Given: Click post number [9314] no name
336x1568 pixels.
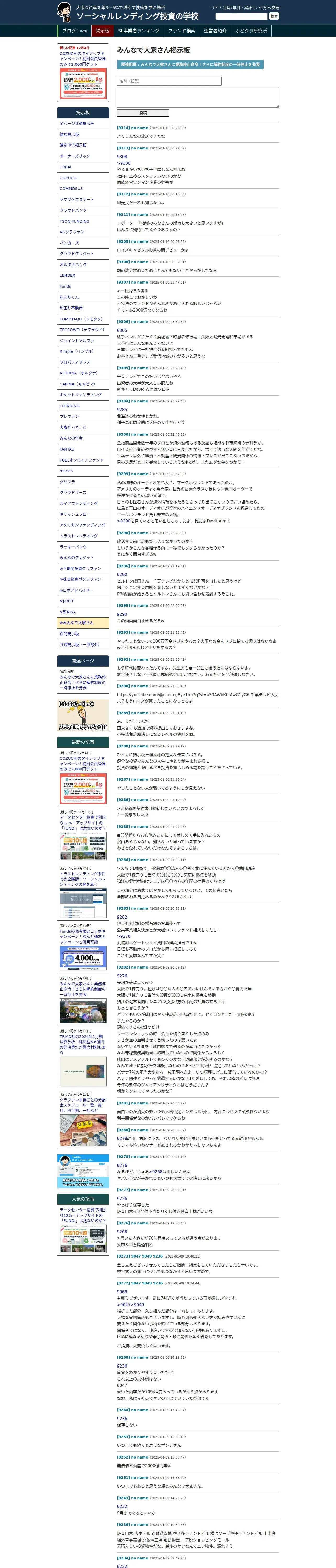Looking at the screenshot, I should [x=132, y=128].
